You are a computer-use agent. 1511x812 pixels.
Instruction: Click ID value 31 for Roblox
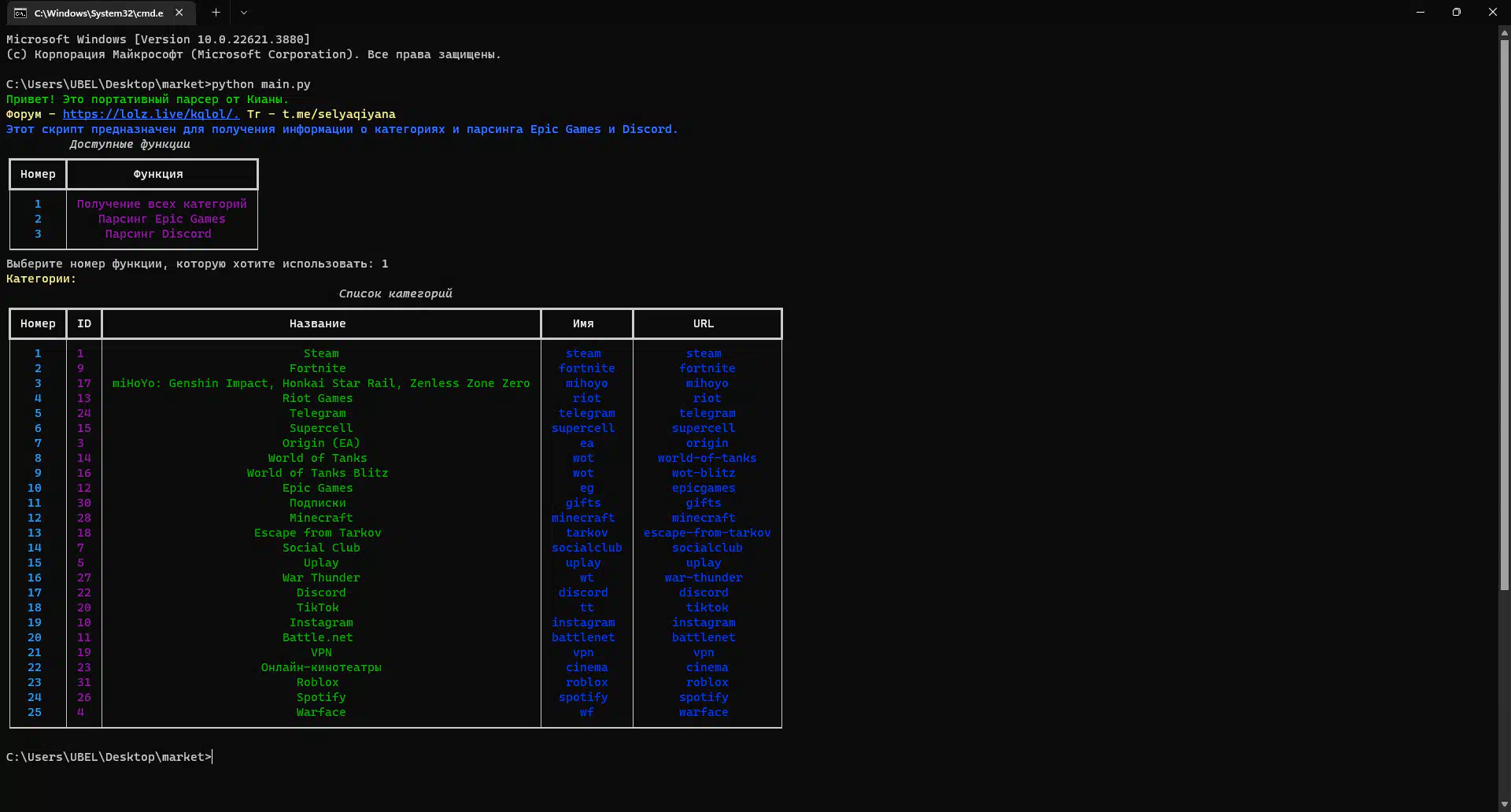coord(84,682)
